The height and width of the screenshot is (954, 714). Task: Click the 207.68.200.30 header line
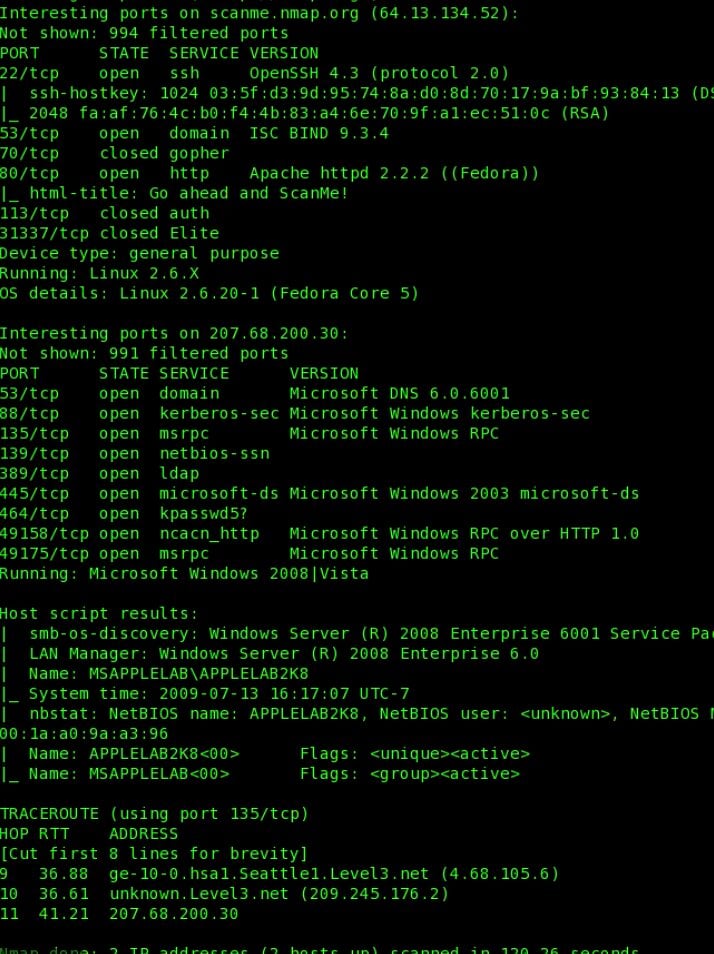click(174, 333)
